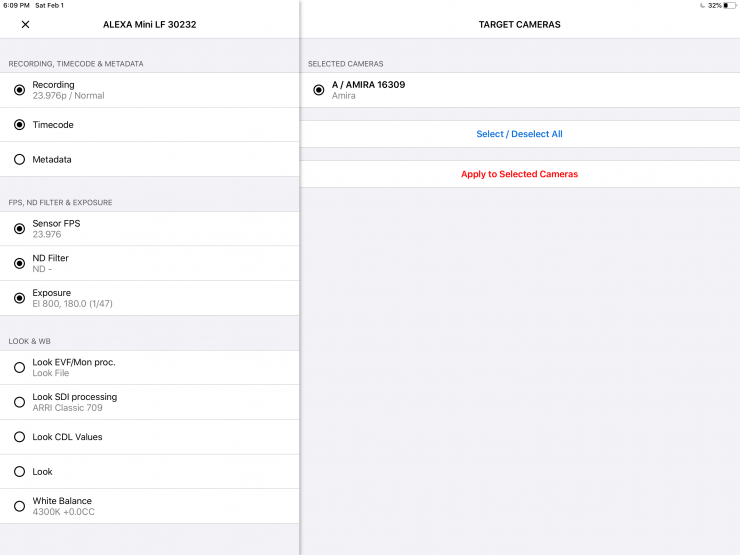Deselect the ND Filter option
This screenshot has width=740, height=555.
(x=19, y=263)
